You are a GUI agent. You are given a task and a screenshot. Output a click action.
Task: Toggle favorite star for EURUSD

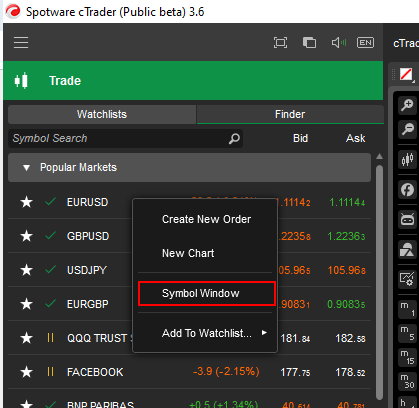pos(26,202)
